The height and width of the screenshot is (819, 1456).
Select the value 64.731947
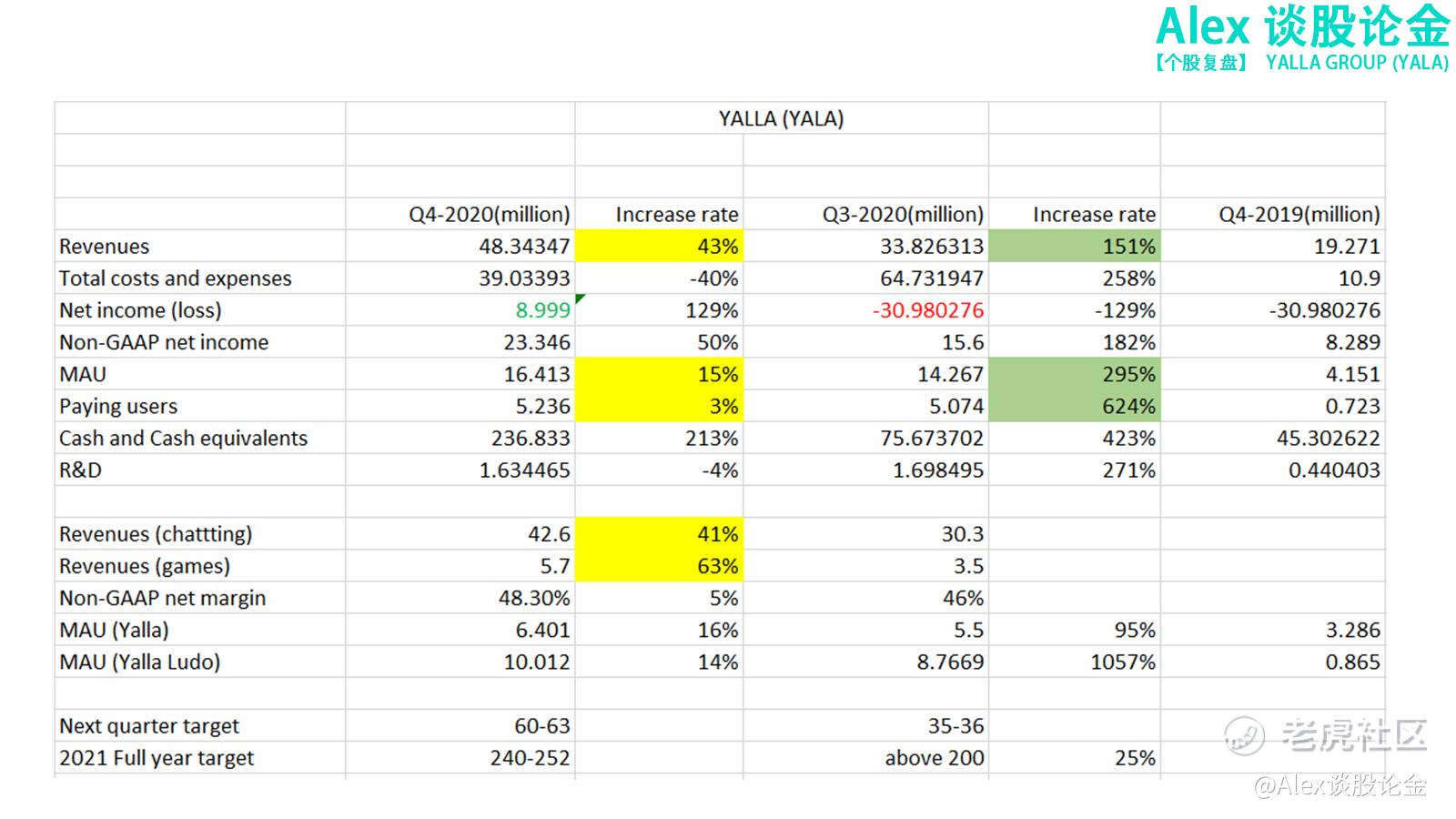(932, 278)
